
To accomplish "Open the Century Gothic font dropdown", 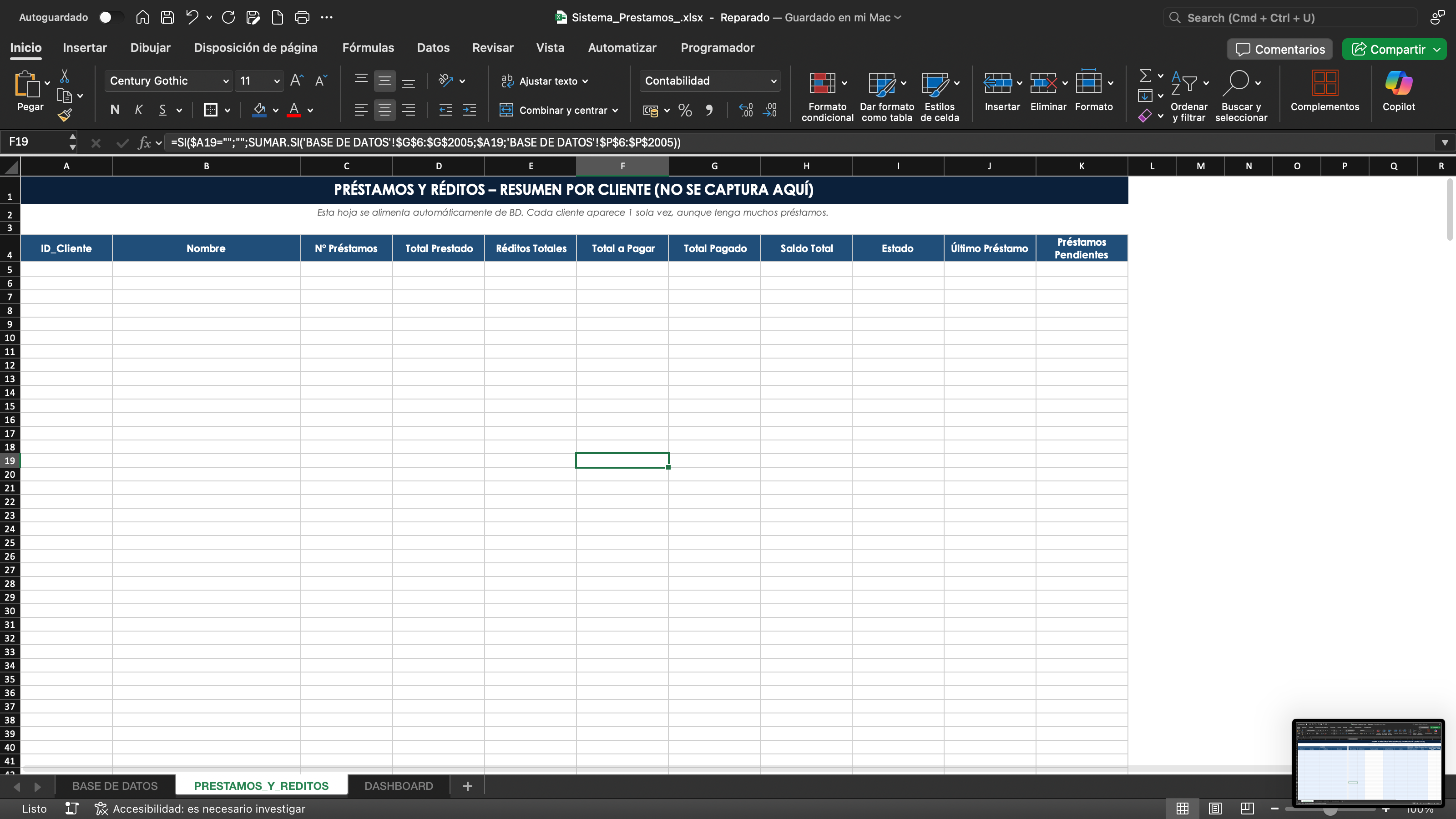I will (x=226, y=81).
